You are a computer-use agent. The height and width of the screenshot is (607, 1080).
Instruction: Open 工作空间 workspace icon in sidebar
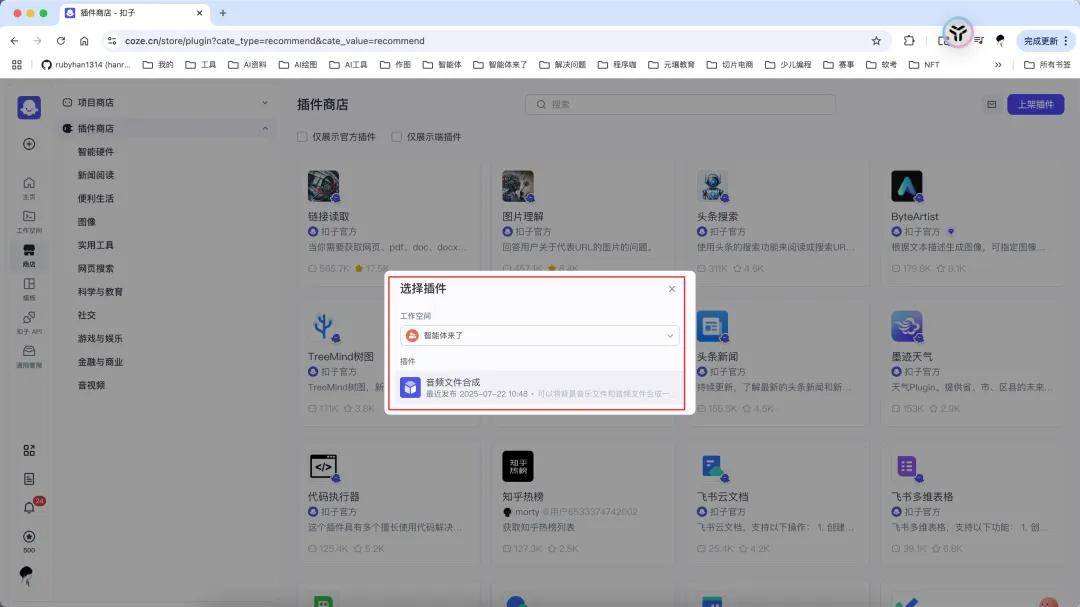click(29, 221)
